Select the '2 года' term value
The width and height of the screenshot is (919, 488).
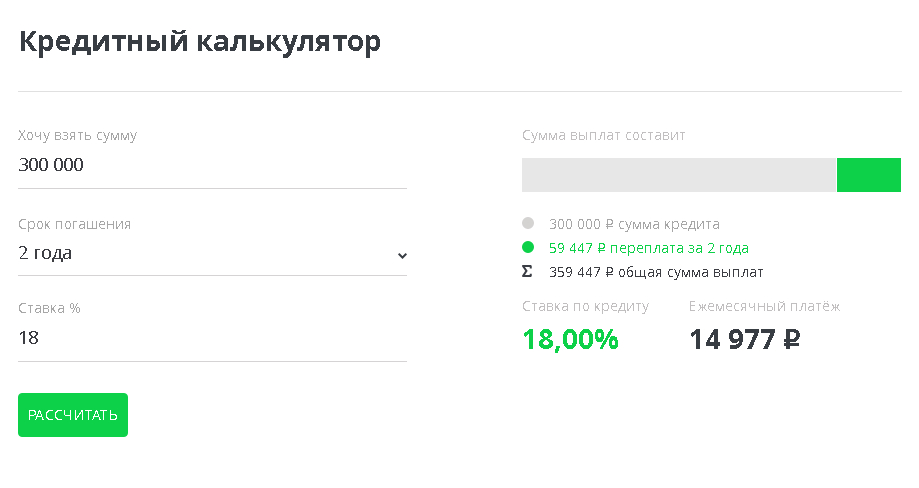(x=45, y=253)
